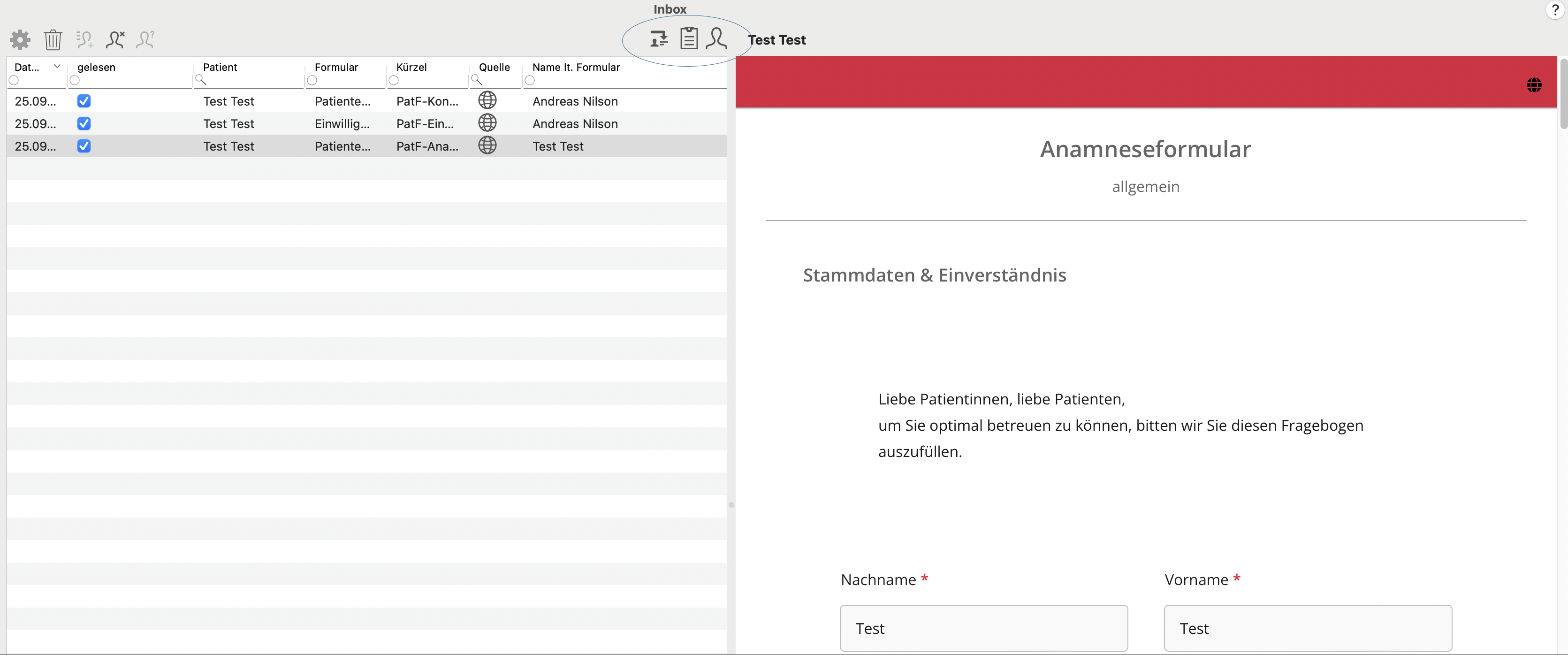Click globe source icon in PatF-Kon row
1568x655 pixels.
point(487,100)
